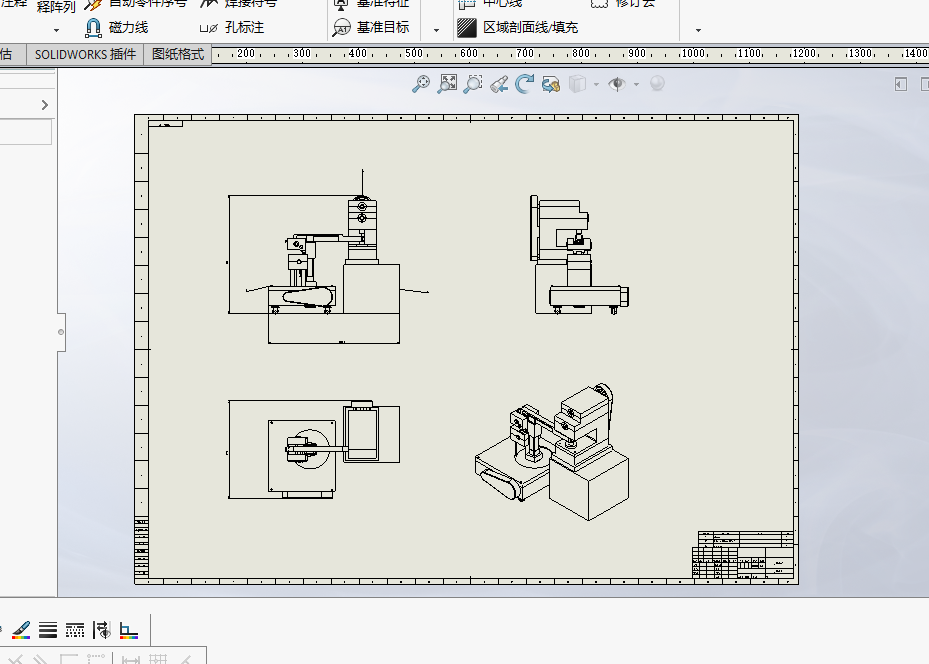This screenshot has height=664, width=929.
Task: Choose Area Hatch/Fill (区域剖面线/填充) tool
Action: pyautogui.click(x=518, y=27)
